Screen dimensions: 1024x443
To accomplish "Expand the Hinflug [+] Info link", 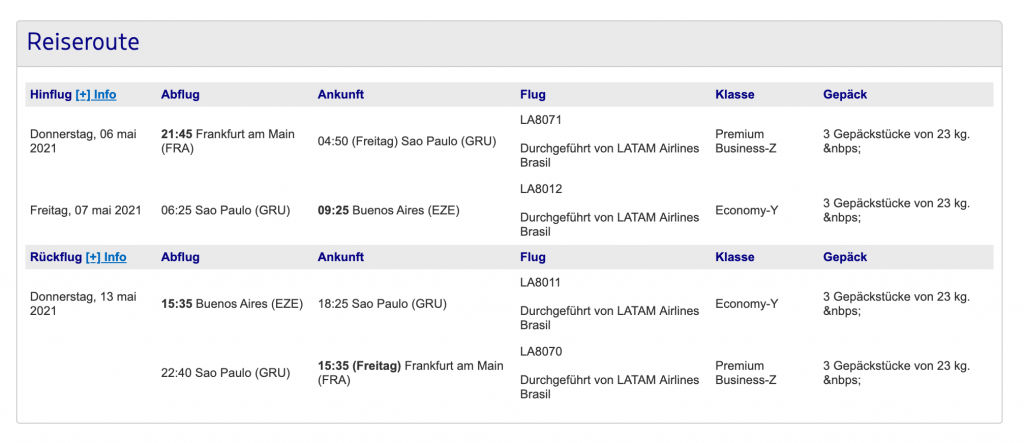I will (96, 95).
